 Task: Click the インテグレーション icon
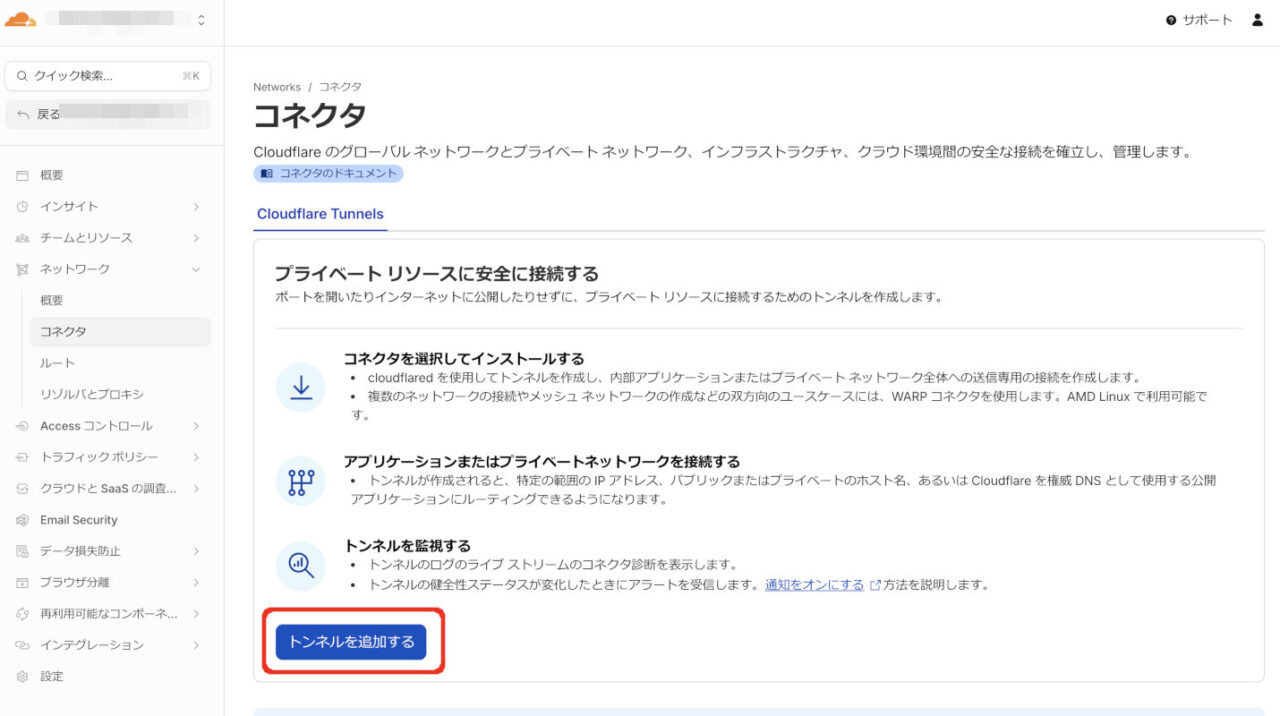[22, 645]
